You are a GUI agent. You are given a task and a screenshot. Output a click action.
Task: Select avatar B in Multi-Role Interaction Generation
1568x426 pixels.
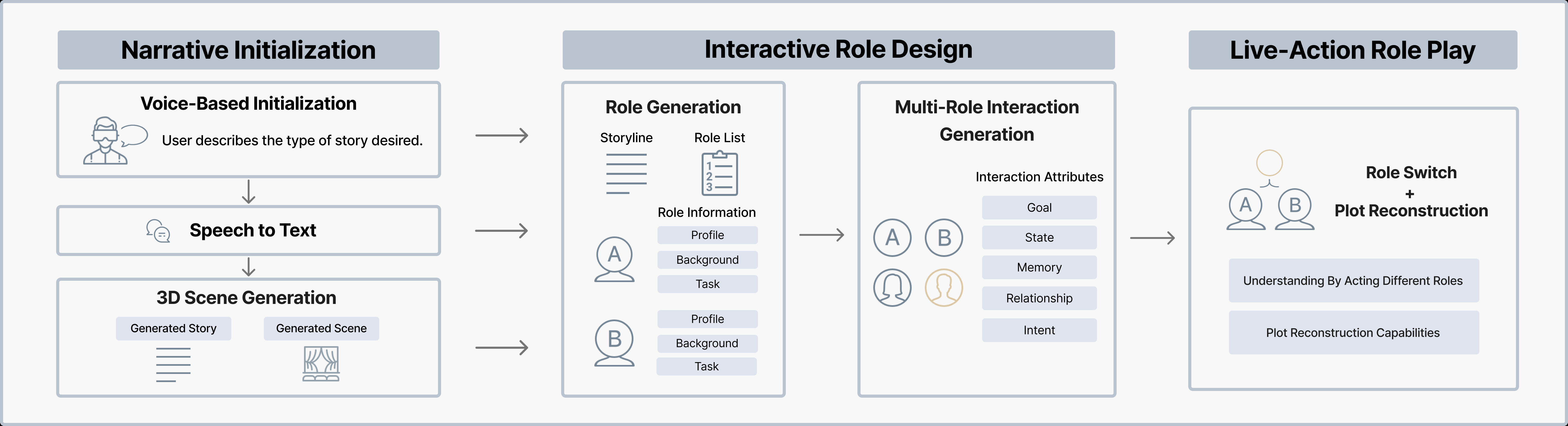[x=943, y=237]
